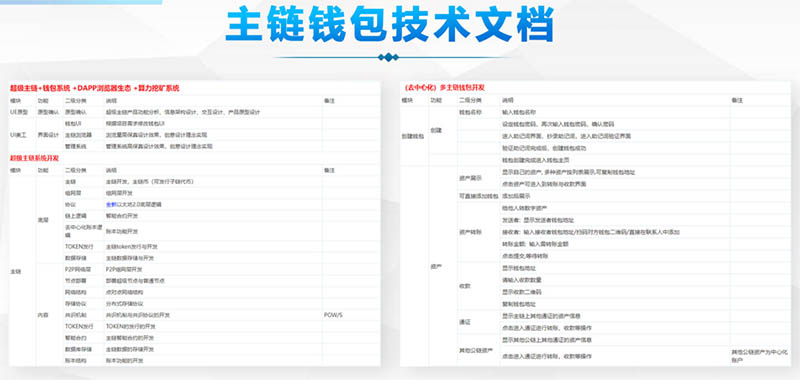Viewport: 800px width, 380px height.
Task: Click the UI原型 module cell
Action: coord(19,112)
